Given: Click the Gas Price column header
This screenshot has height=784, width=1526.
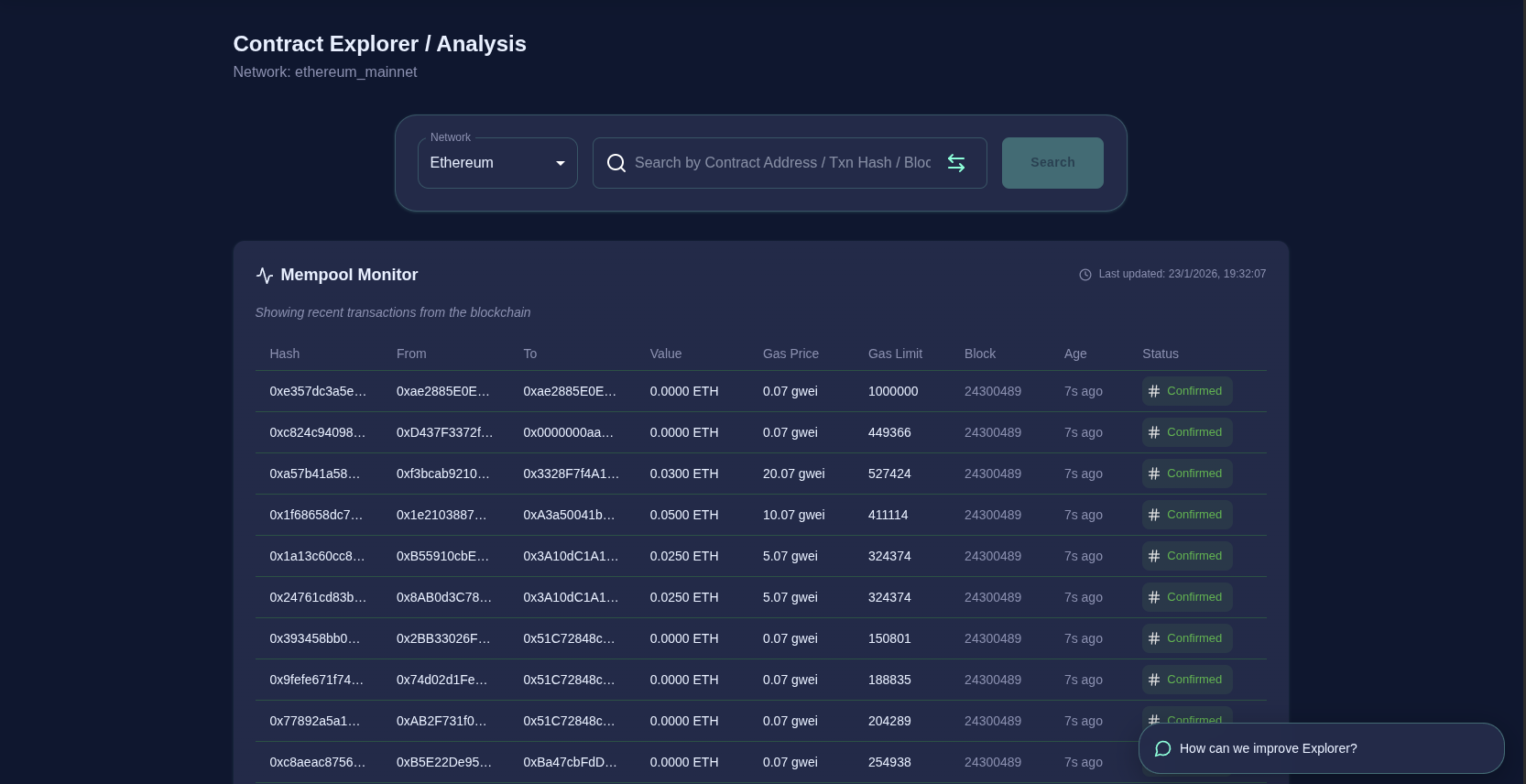Looking at the screenshot, I should pos(791,354).
